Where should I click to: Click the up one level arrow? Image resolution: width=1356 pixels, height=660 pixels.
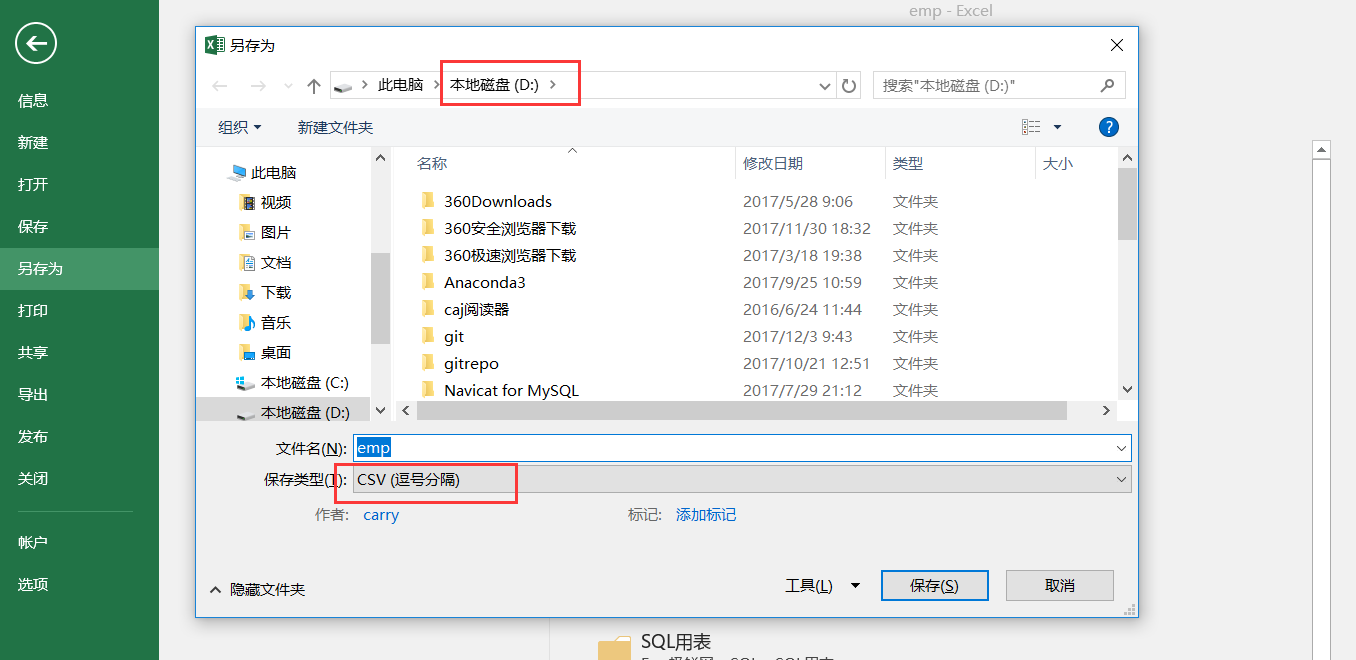314,86
